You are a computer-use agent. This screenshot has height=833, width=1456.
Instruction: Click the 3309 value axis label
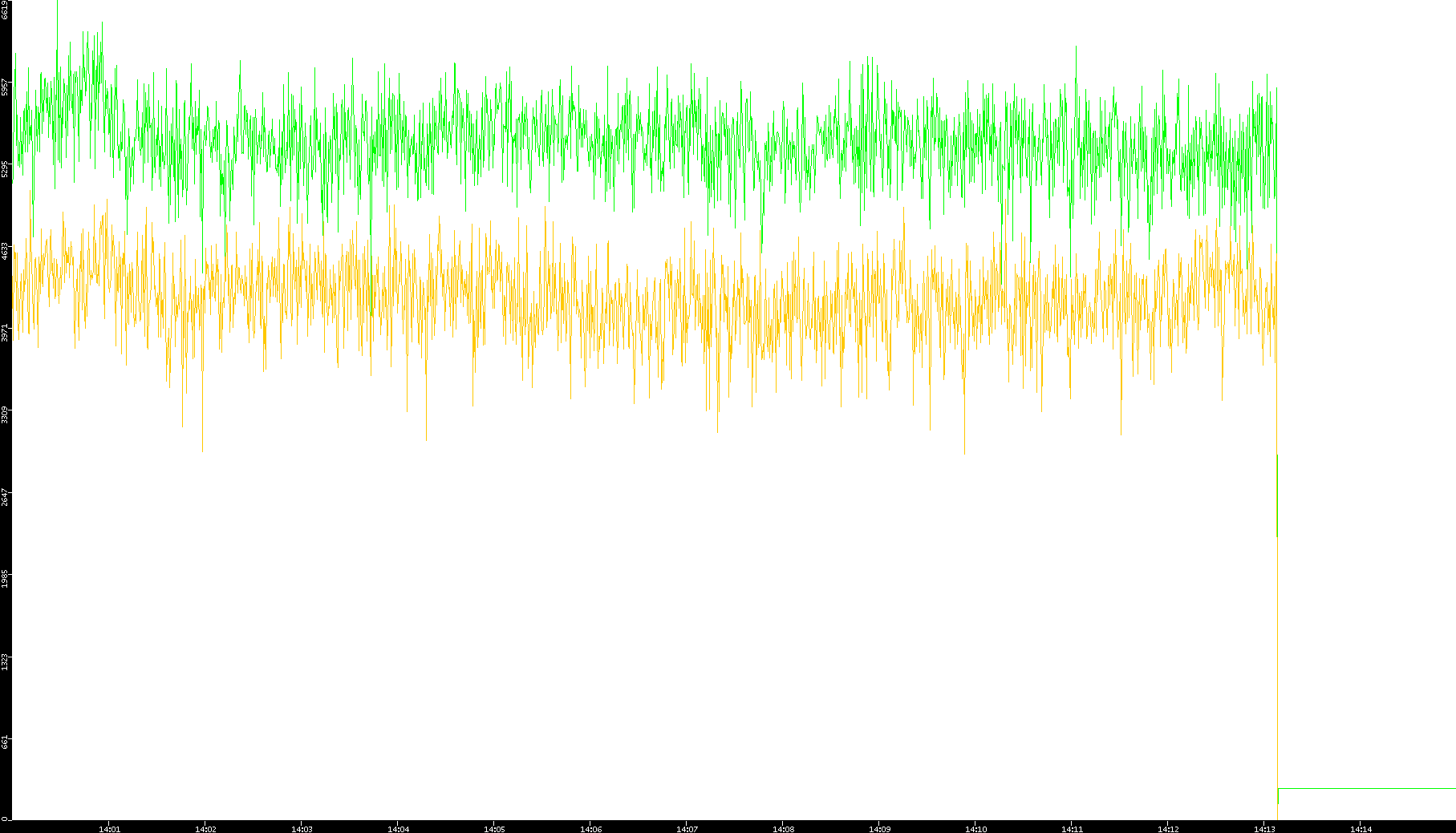[x=5, y=415]
